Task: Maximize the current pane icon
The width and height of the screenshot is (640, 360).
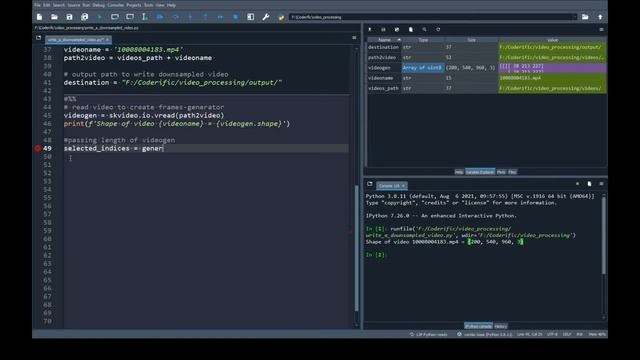Action: [251, 17]
